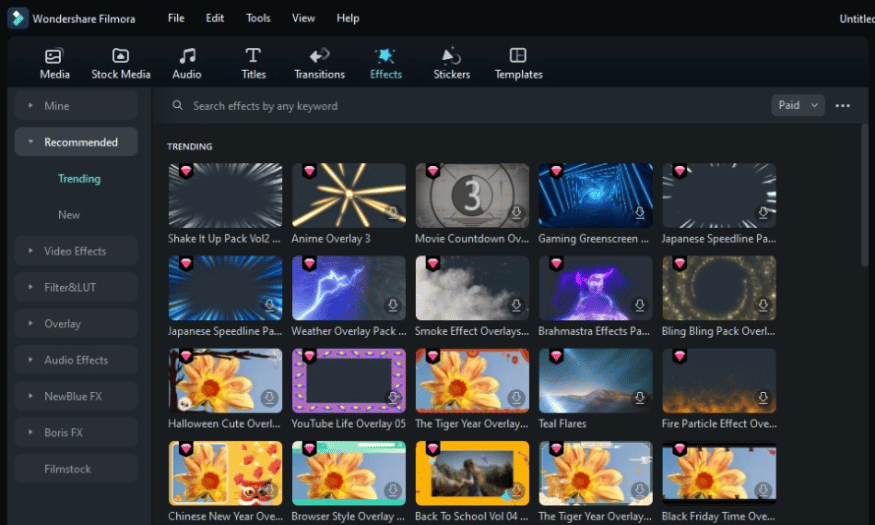Select the Shake It Up Pack Vol2 thumbnail
The width and height of the screenshot is (875, 525).
(x=225, y=195)
